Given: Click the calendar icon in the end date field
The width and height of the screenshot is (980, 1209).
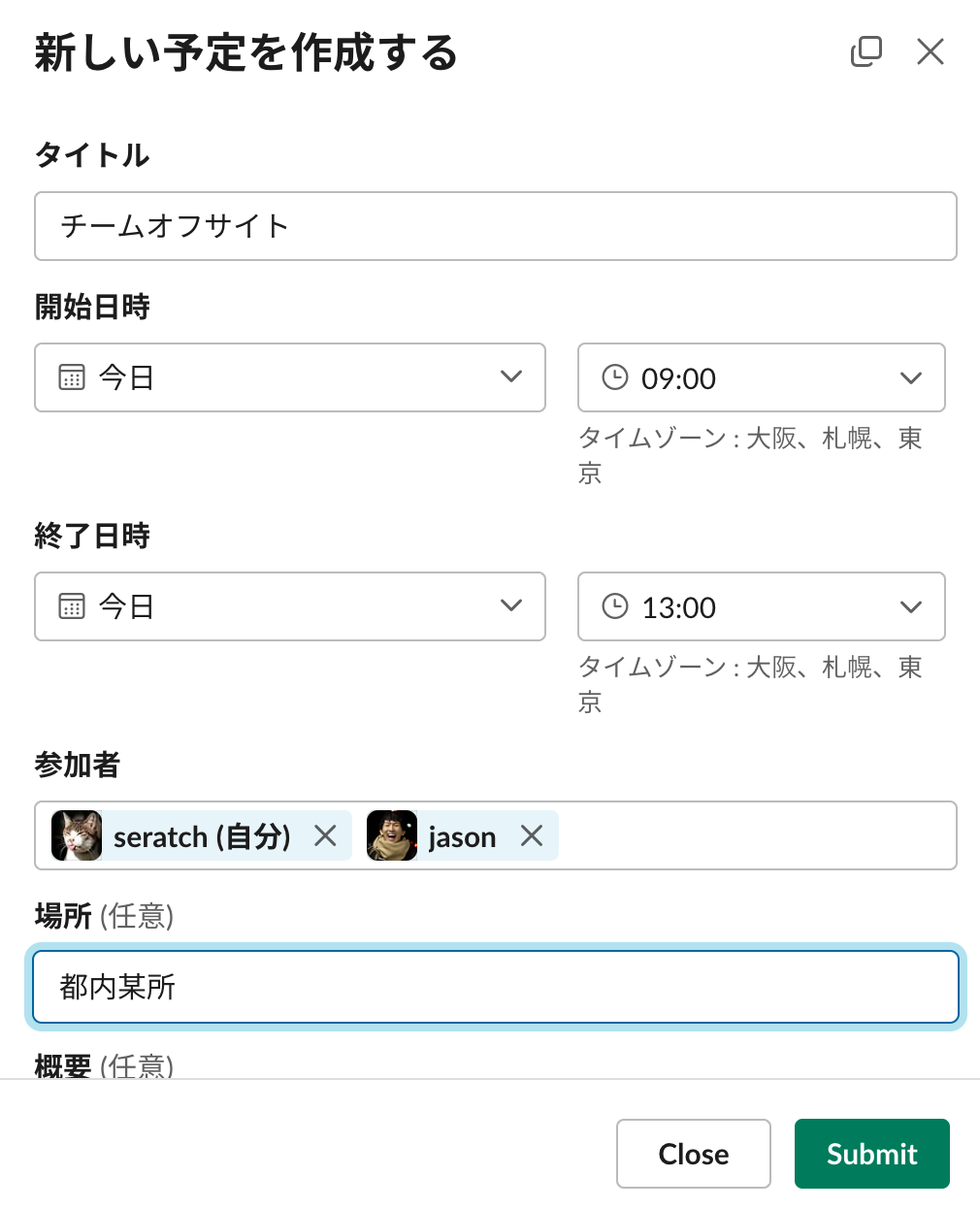Looking at the screenshot, I should [x=72, y=606].
